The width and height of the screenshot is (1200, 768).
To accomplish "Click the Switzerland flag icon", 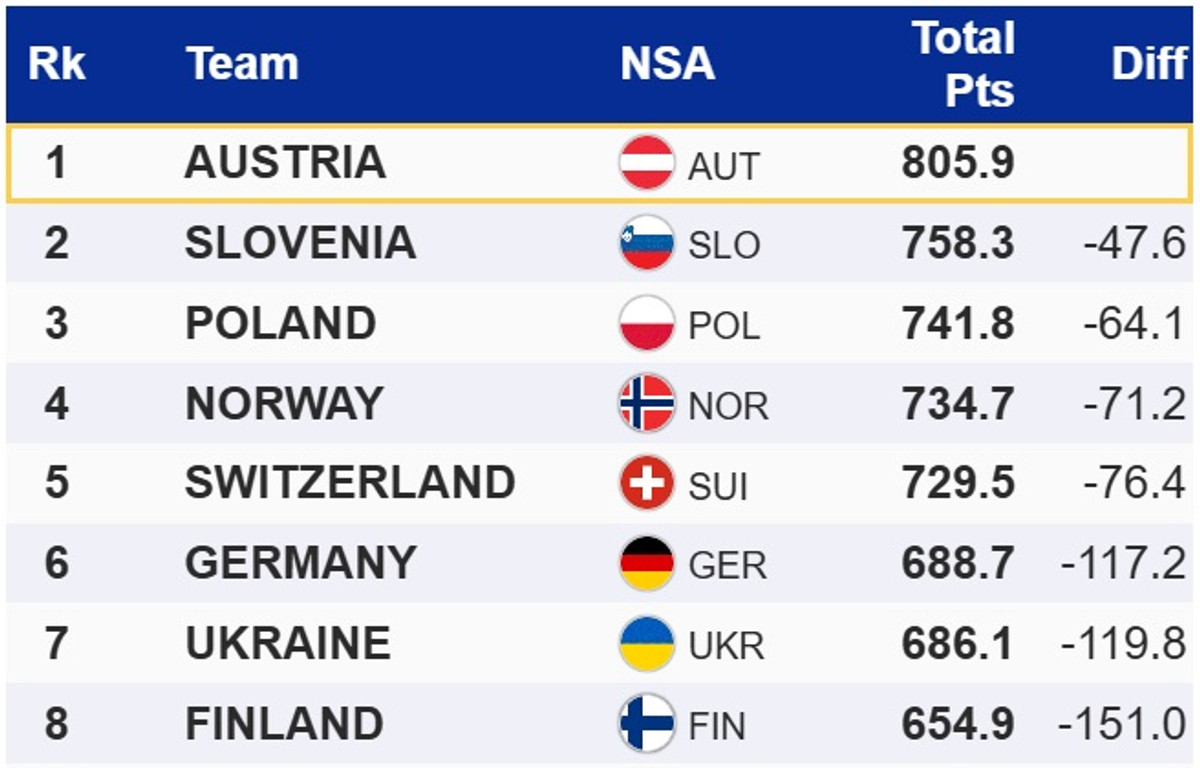I will pos(646,483).
